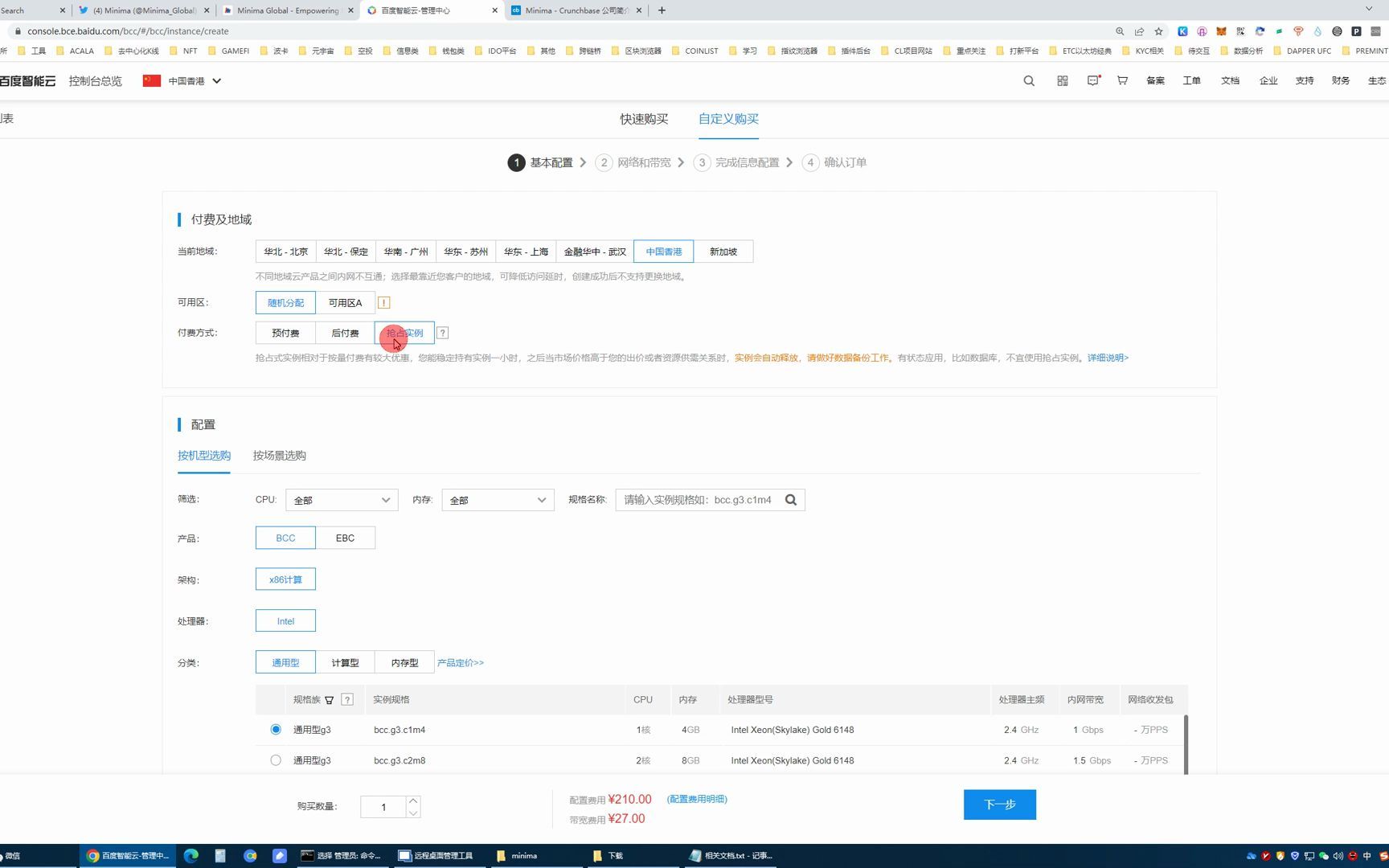Open the 详细说明> link
Screen dimensions: 1389x868
coord(1108,358)
